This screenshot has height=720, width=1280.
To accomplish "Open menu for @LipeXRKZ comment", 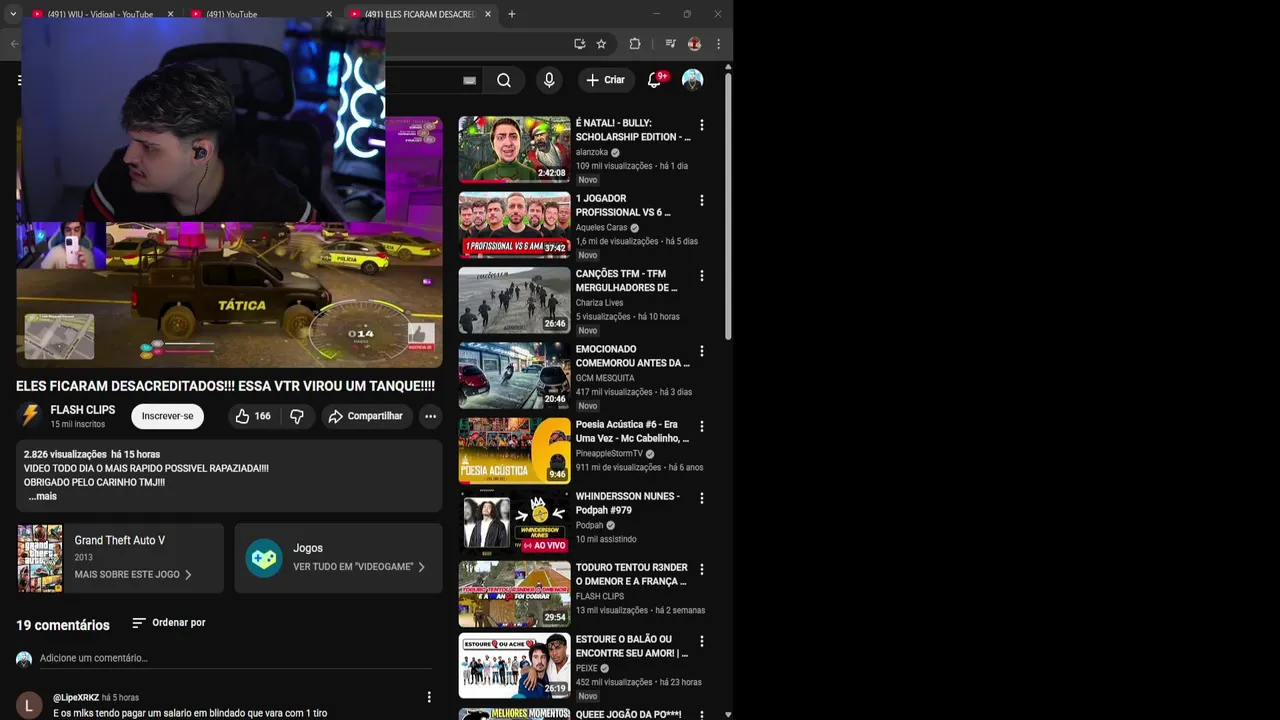I will coord(429,697).
